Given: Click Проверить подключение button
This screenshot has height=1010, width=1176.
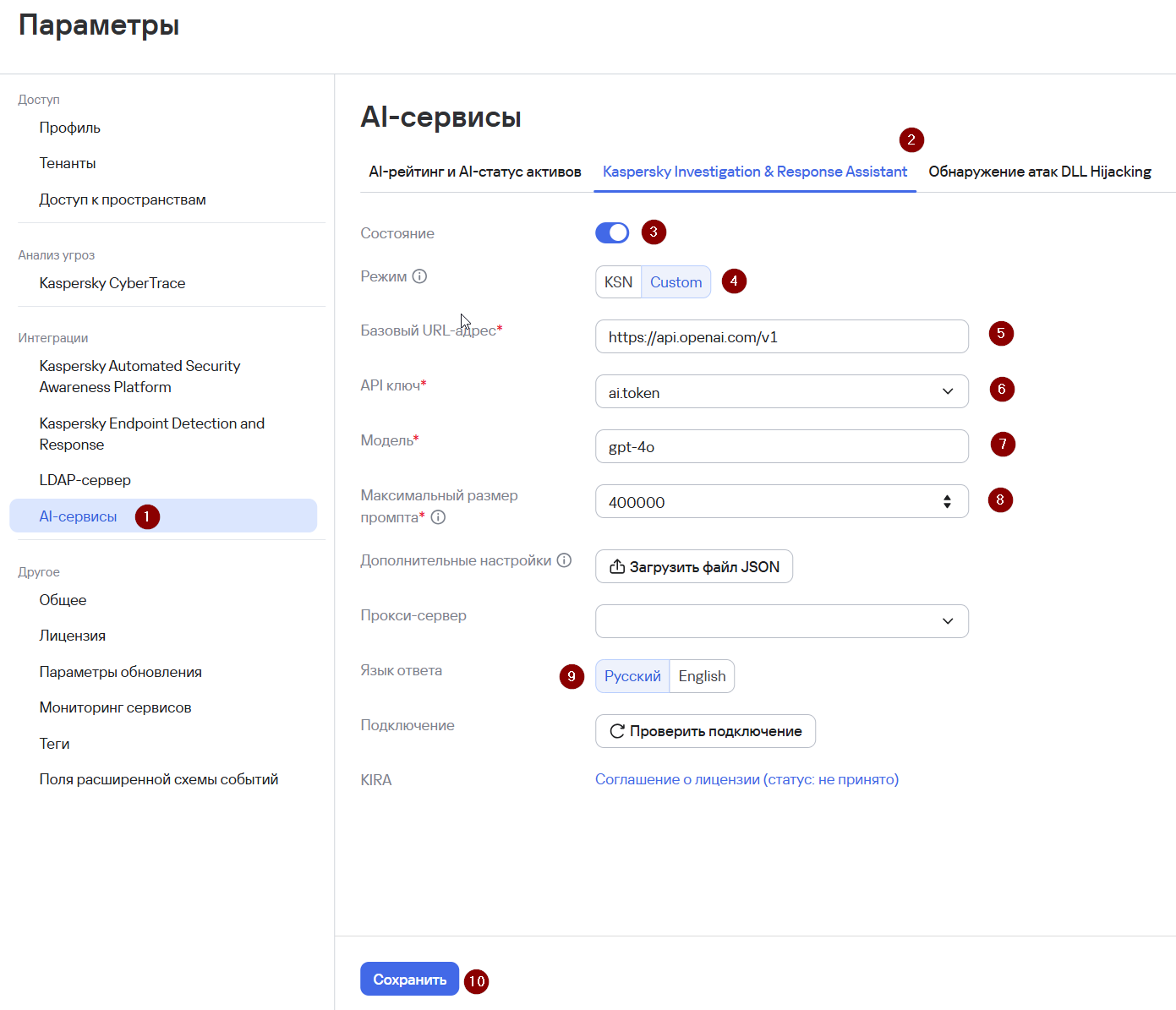Looking at the screenshot, I should click(x=706, y=731).
